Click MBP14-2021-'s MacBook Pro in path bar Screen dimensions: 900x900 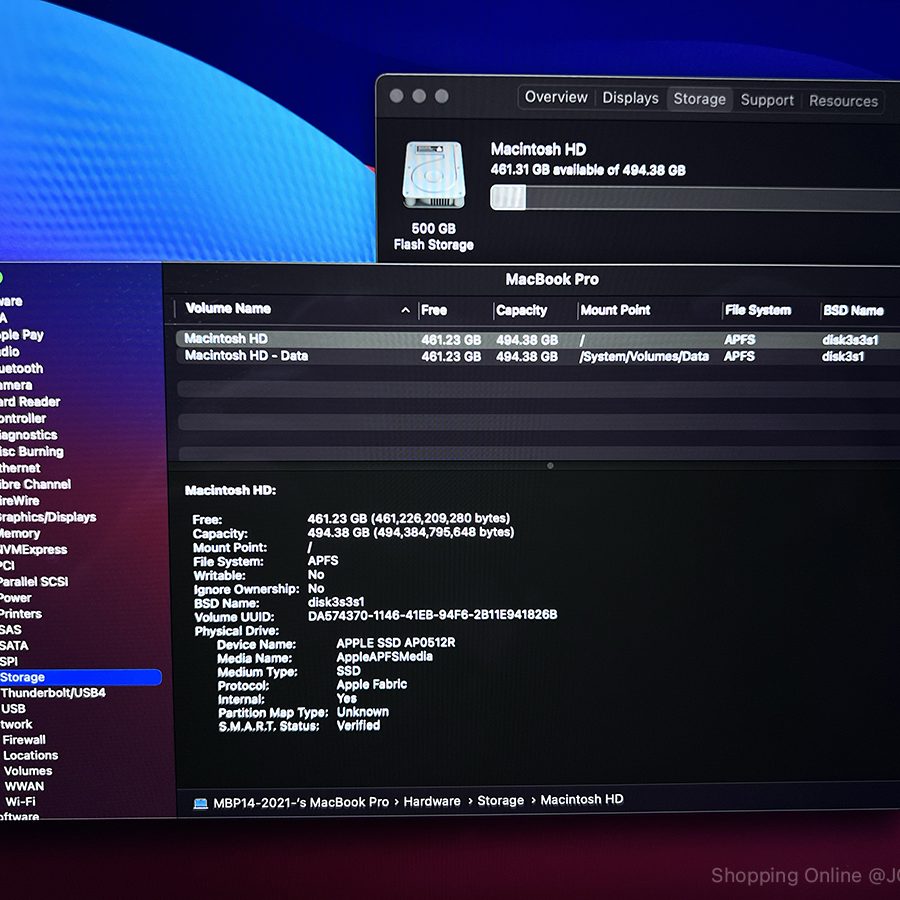[301, 802]
